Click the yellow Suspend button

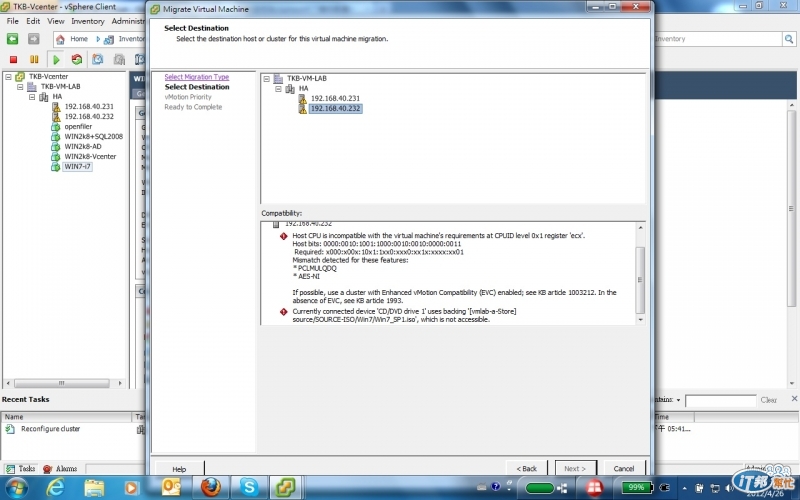[x=34, y=60]
